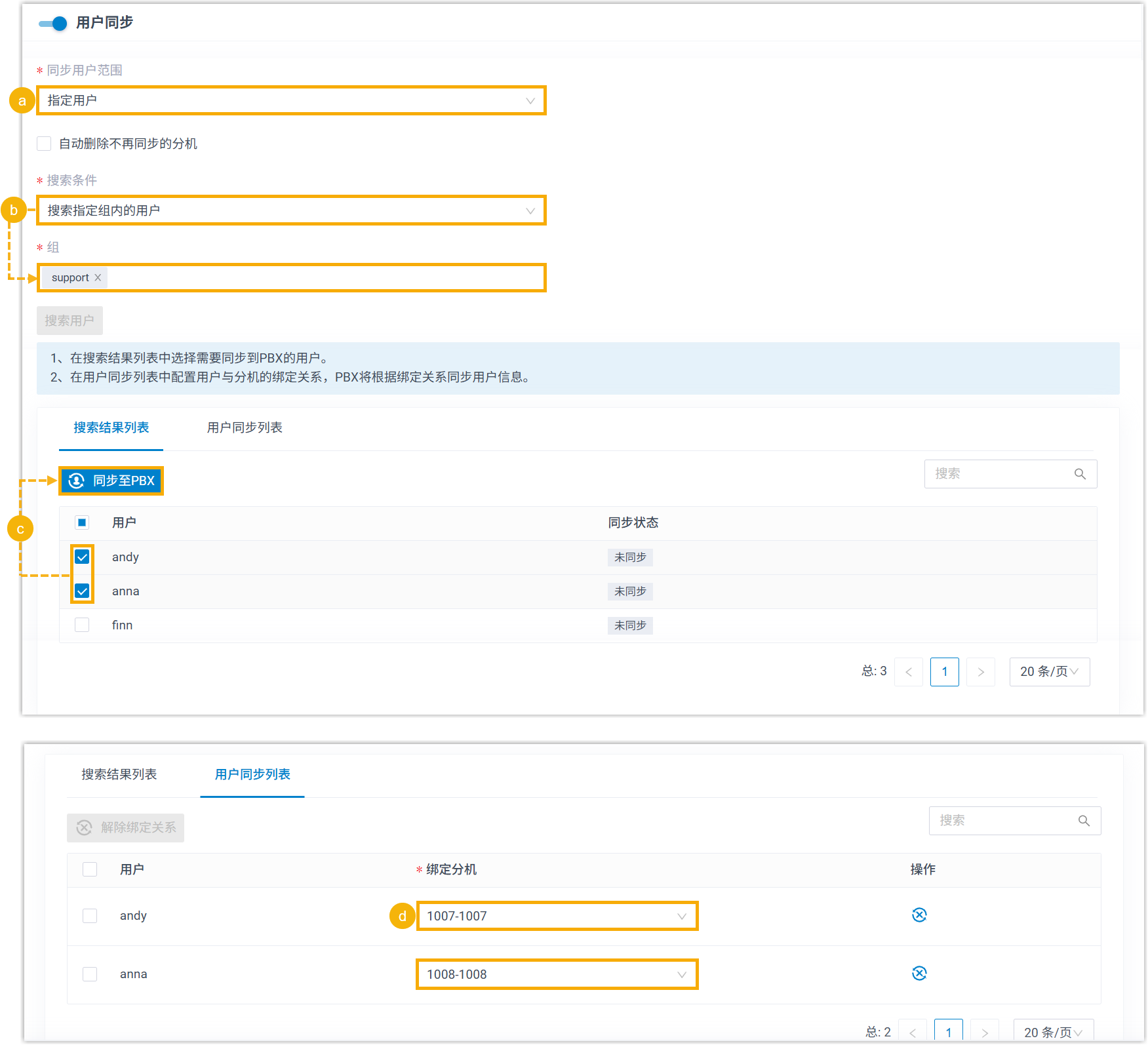The height and width of the screenshot is (1045, 1148).
Task: Remove the support group tag
Action: click(98, 278)
